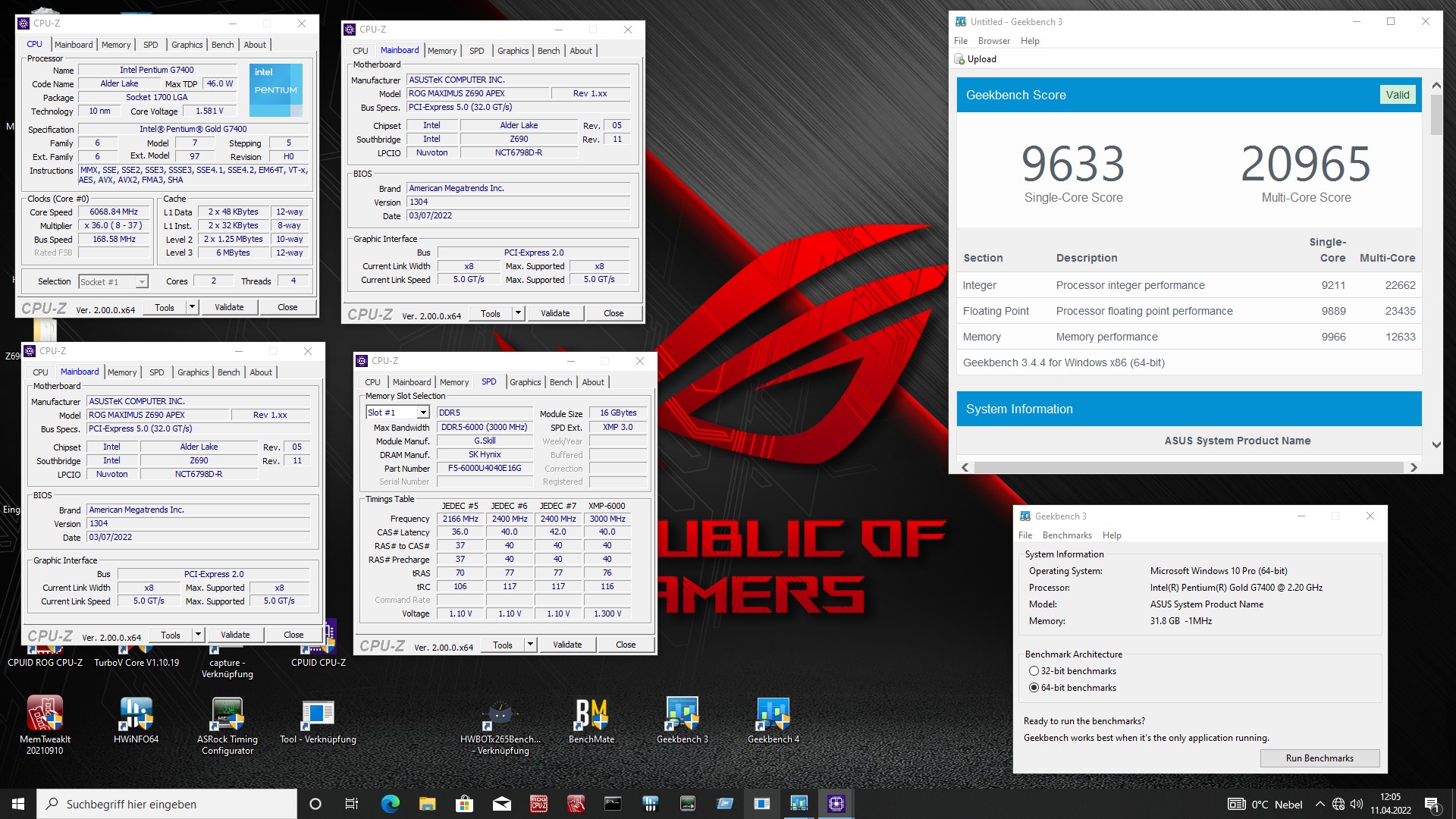Switch to Memory tab in top-left CPU-Z

[116, 45]
